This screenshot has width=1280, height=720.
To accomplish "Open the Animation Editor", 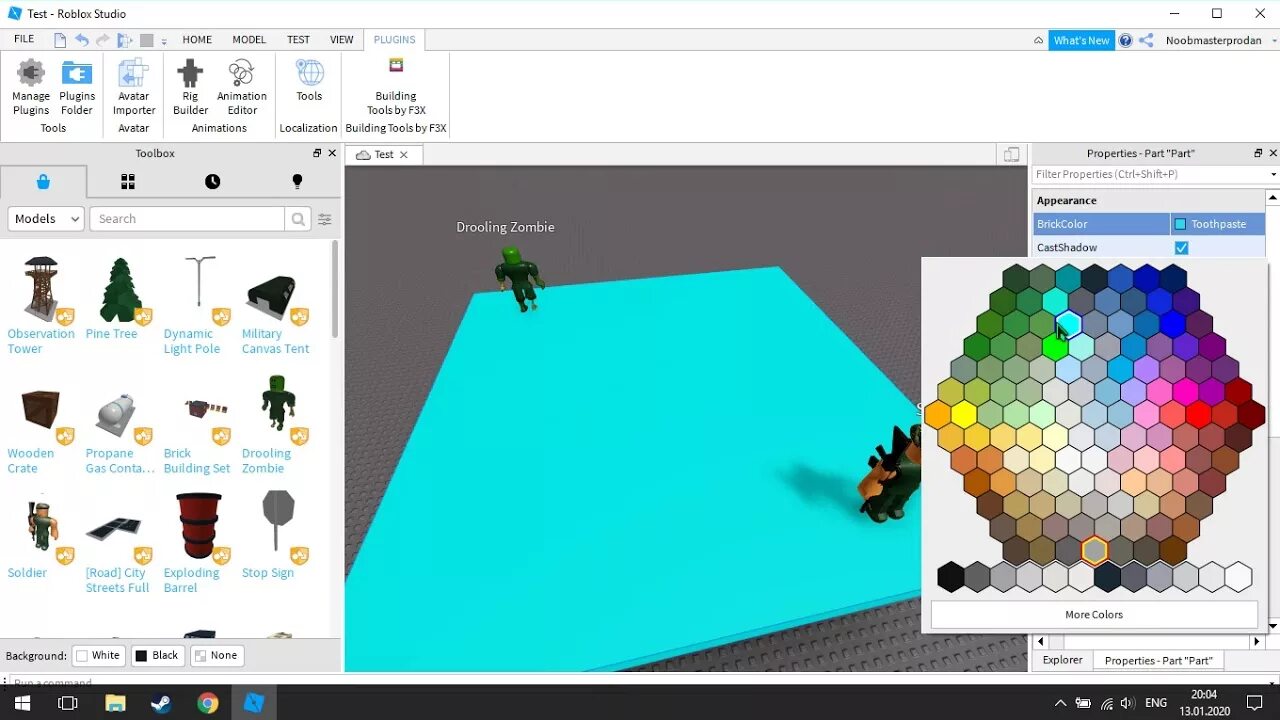I will pyautogui.click(x=242, y=88).
